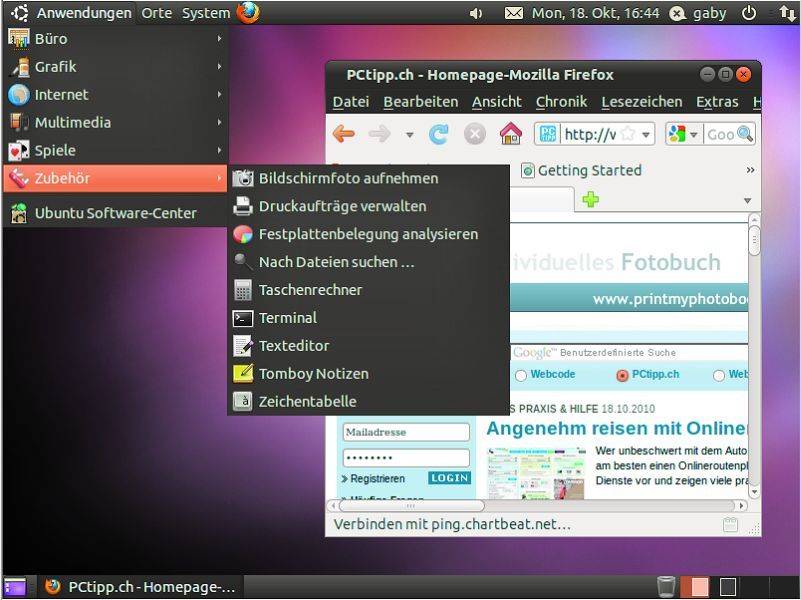Open the Angenehm reisen article headline
The width and height of the screenshot is (801, 600).
(x=617, y=428)
